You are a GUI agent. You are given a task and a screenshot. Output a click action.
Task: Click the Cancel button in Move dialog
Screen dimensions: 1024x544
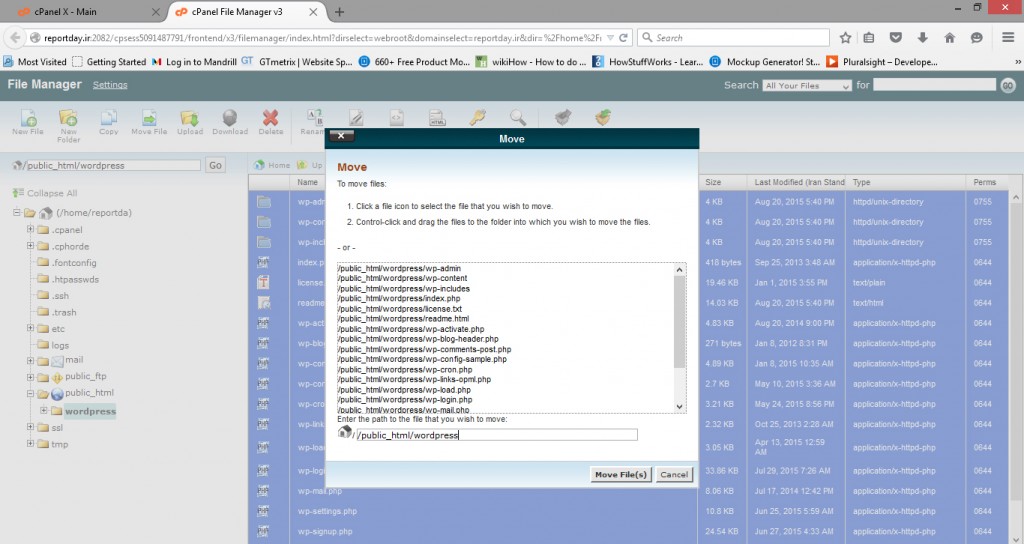click(x=674, y=474)
